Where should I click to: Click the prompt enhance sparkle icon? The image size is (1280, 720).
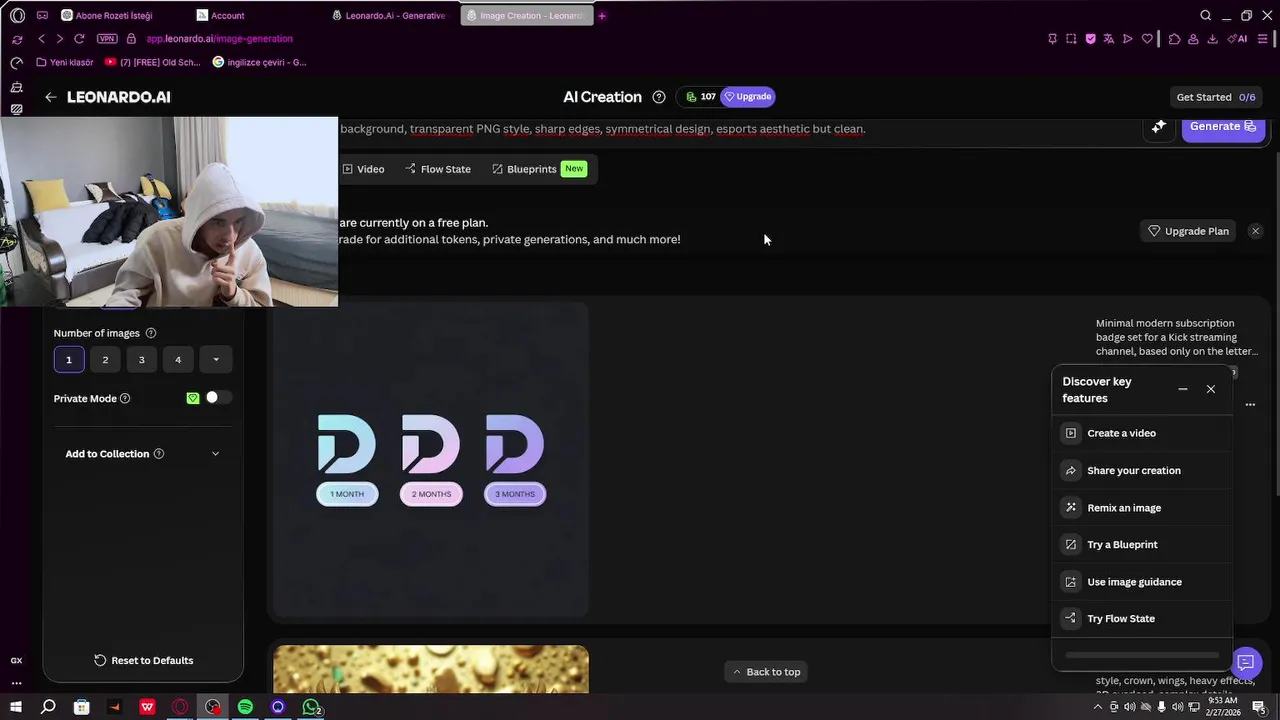[x=1158, y=127]
